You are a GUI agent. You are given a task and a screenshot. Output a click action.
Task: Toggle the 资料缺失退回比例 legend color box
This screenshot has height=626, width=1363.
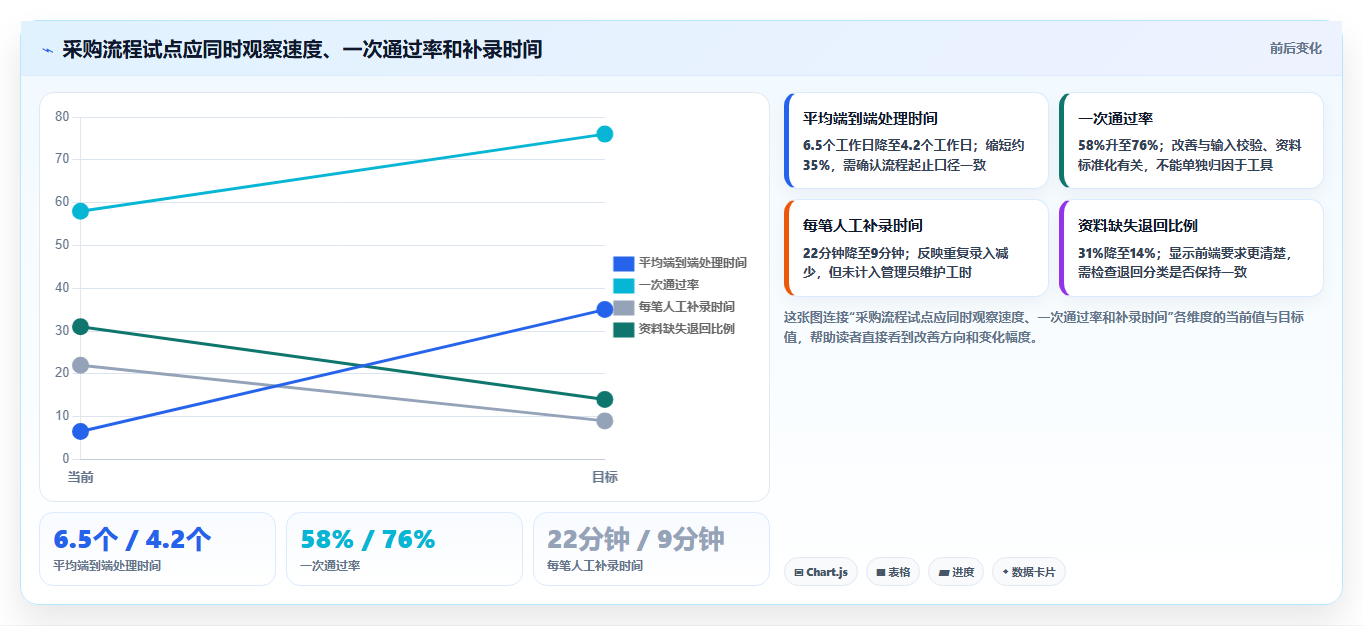click(624, 329)
